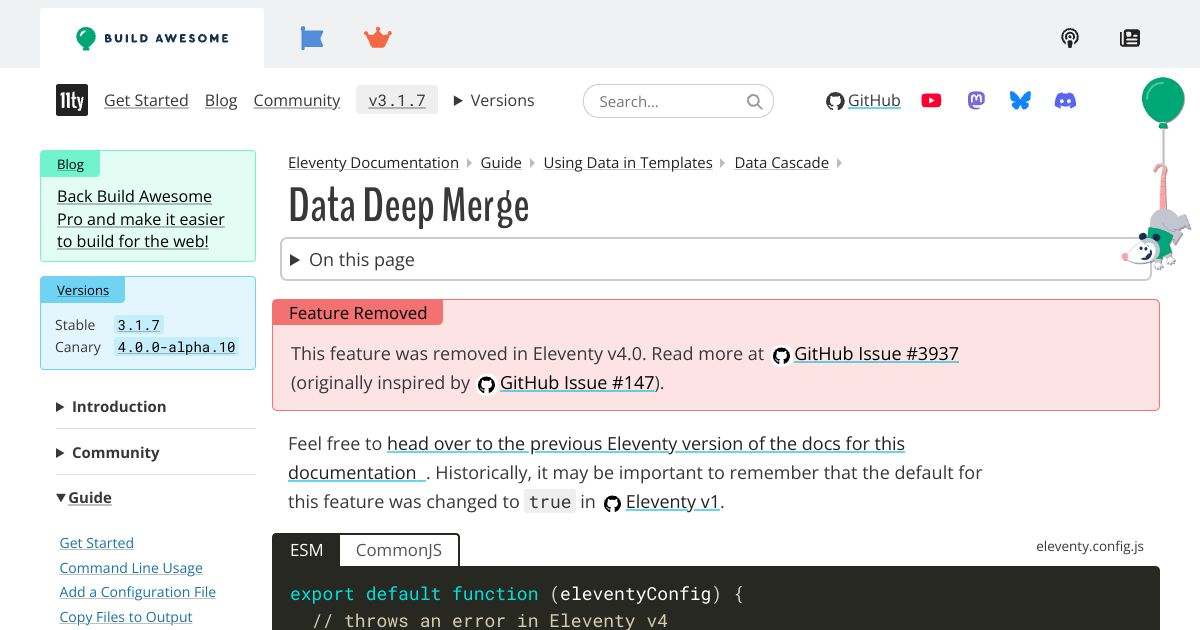Open Add a Configuration File link
This screenshot has width=1200, height=630.
(x=138, y=592)
